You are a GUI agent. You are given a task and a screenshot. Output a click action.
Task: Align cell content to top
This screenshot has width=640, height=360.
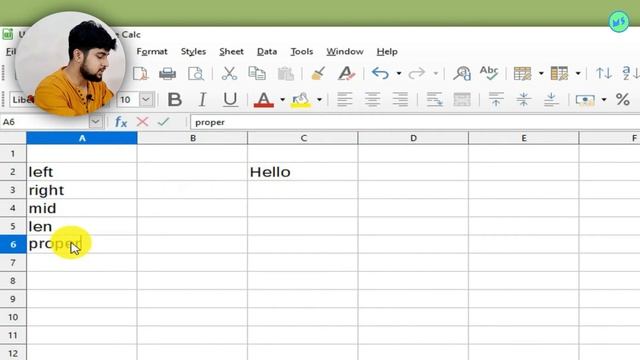pyautogui.click(x=496, y=100)
